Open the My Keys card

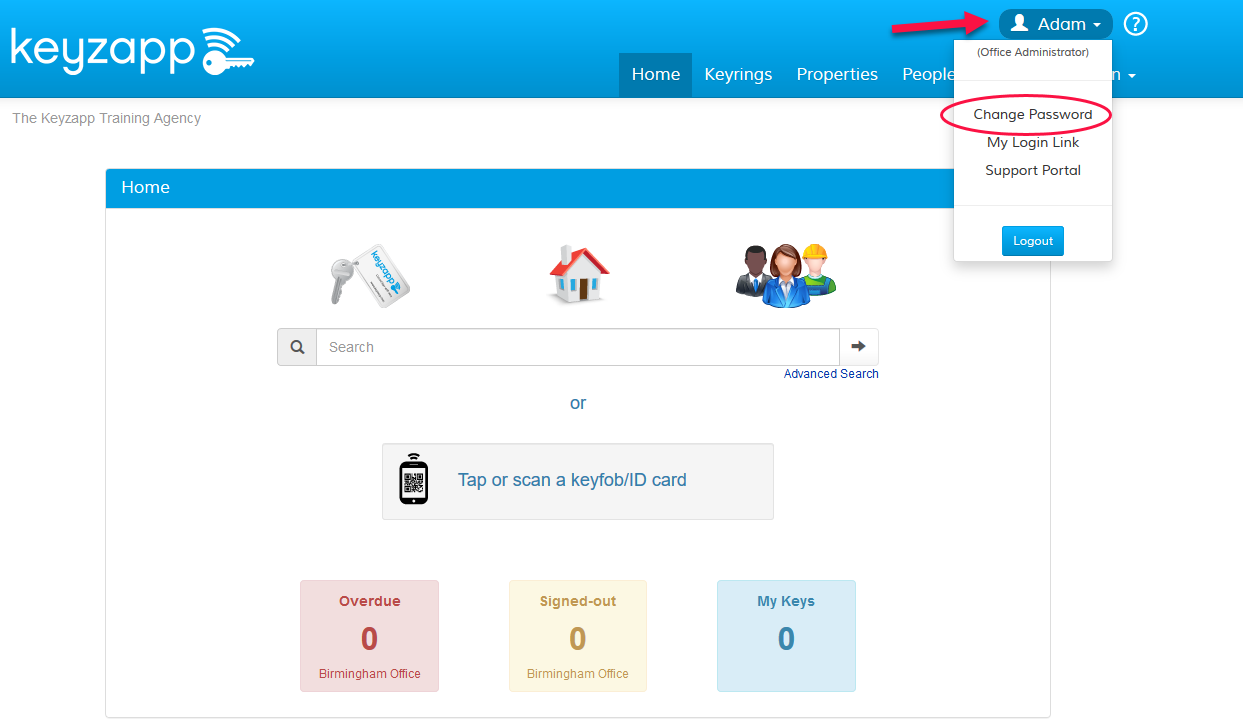point(786,636)
